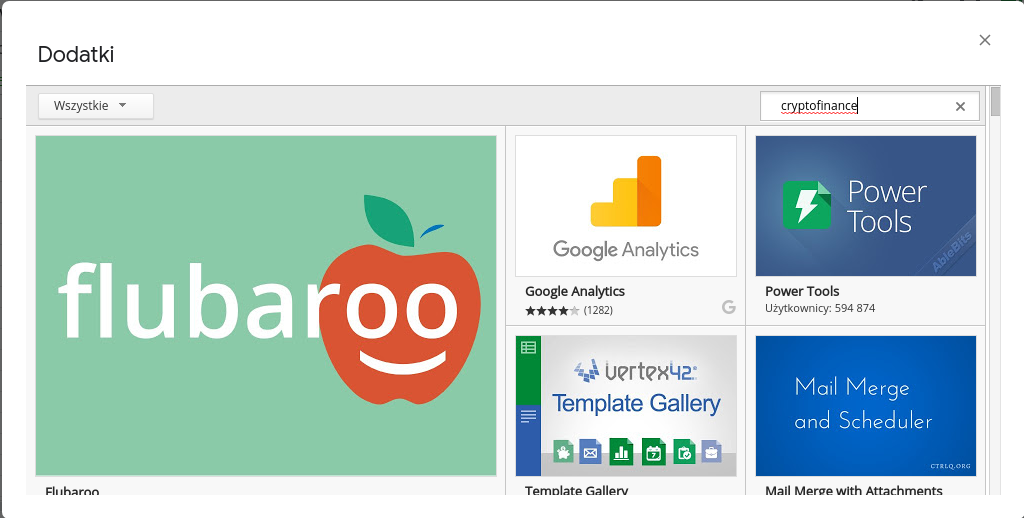Click the Użytkownicy: 594 874 text
Image resolution: width=1024 pixels, height=518 pixels.
click(820, 308)
